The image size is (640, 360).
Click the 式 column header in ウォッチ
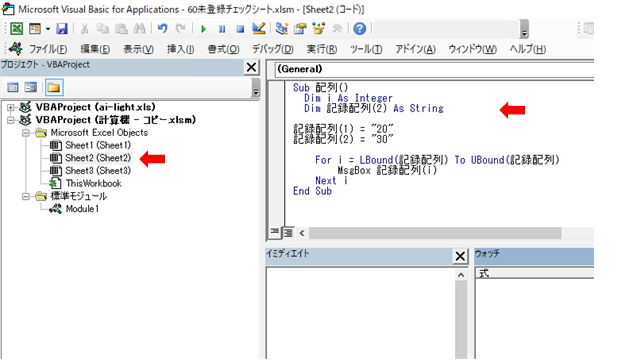535,273
